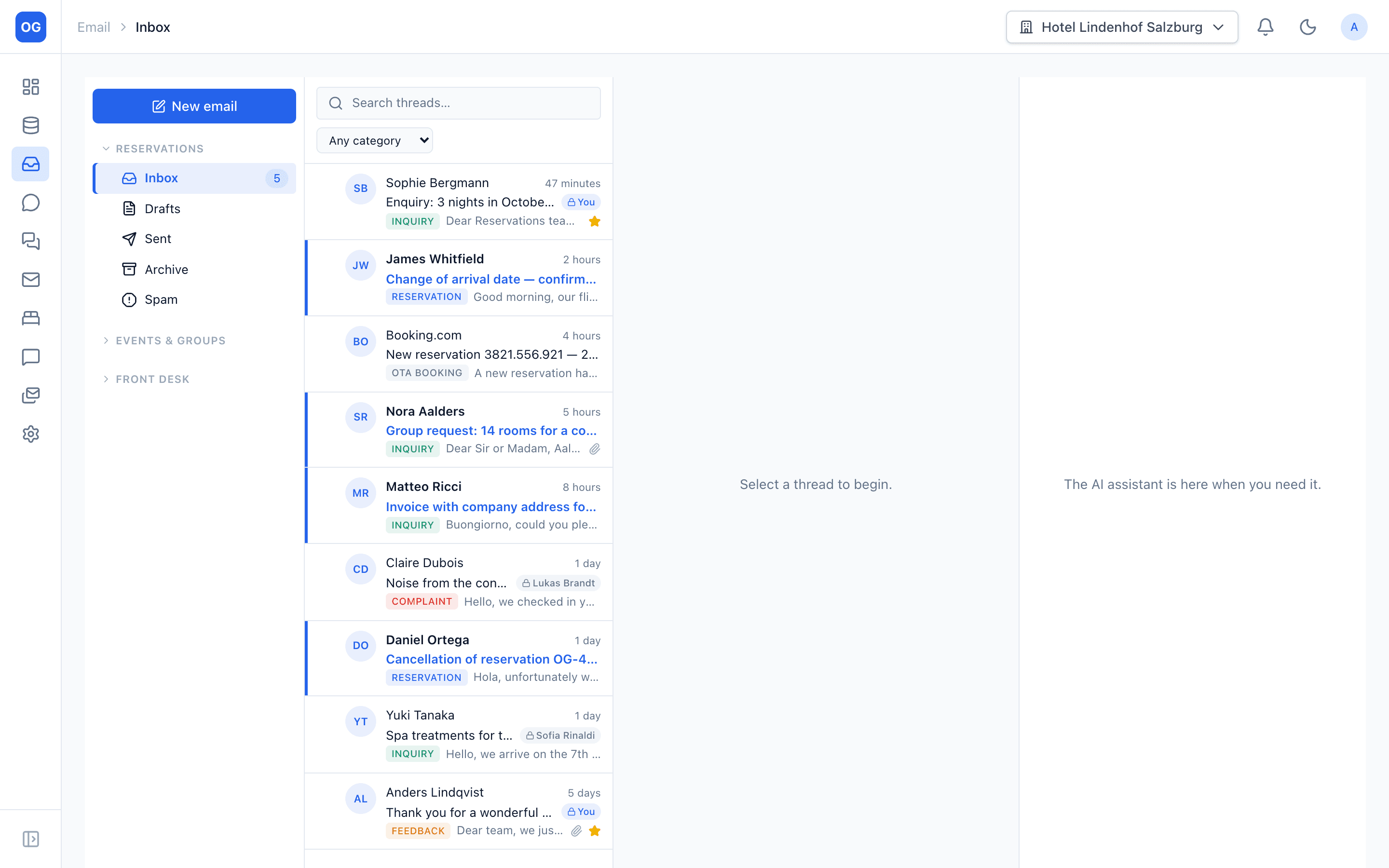Click the CD avatar of Claire Dubois
This screenshot has height=868, width=1389.
coord(360,569)
